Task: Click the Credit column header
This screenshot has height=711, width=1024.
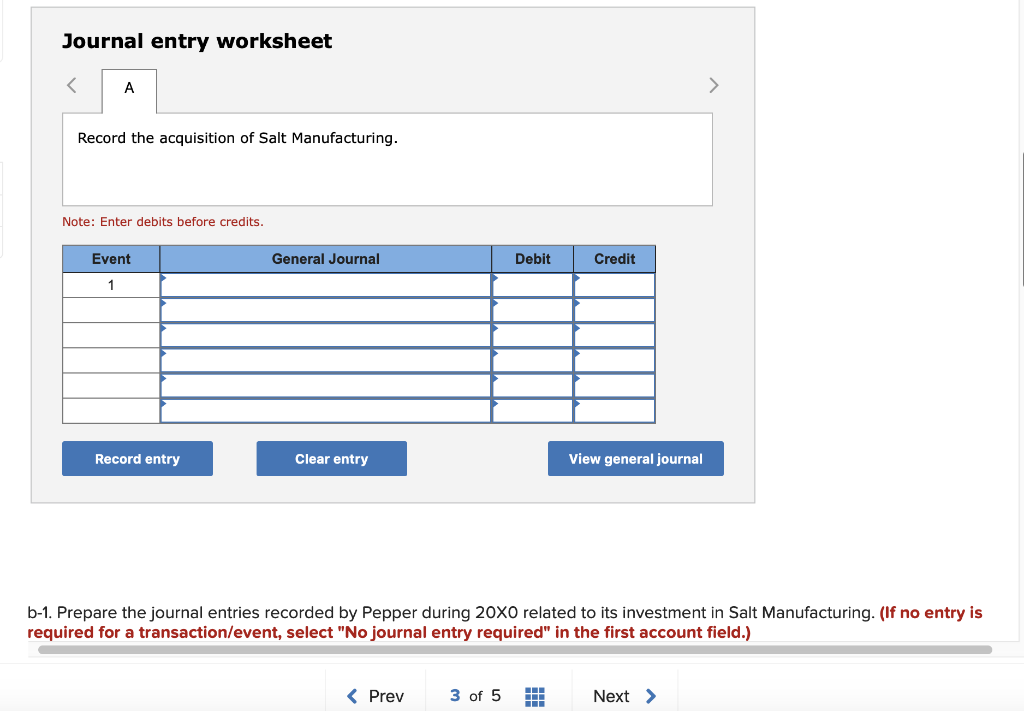Action: (x=615, y=259)
